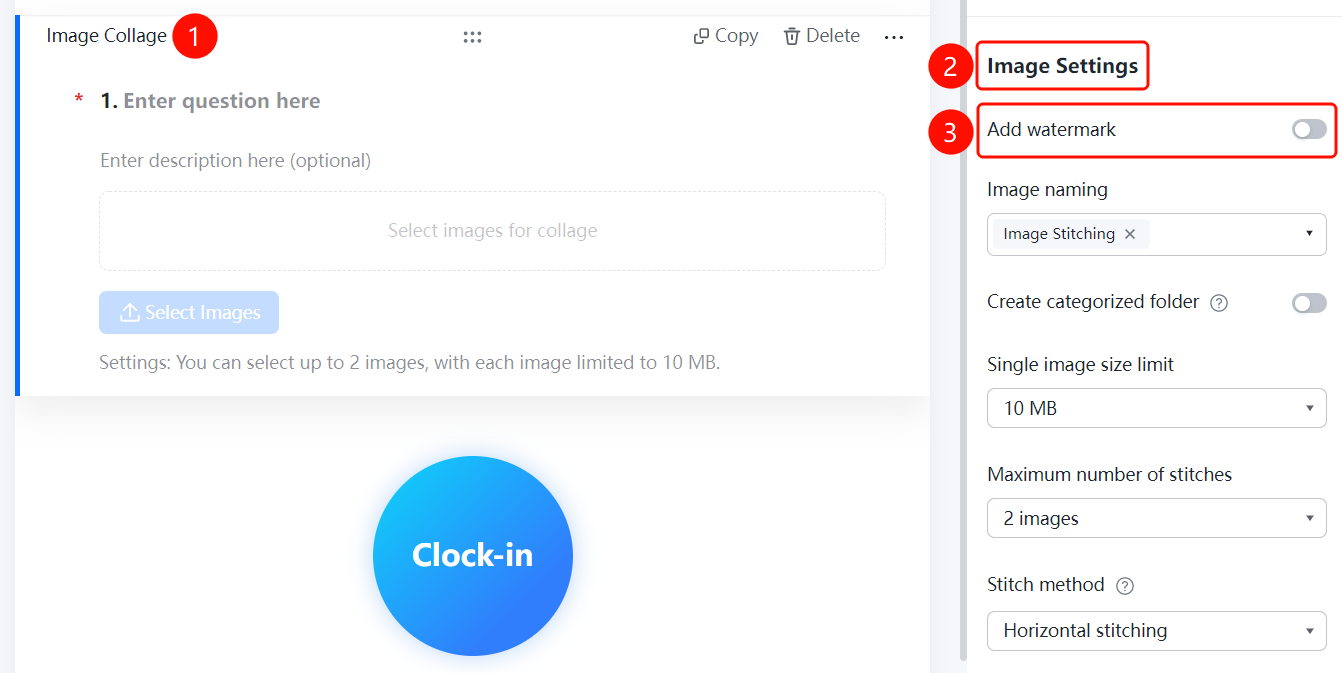Expand the Maximum number of stitches dropdown
The image size is (1342, 673).
(1157, 518)
